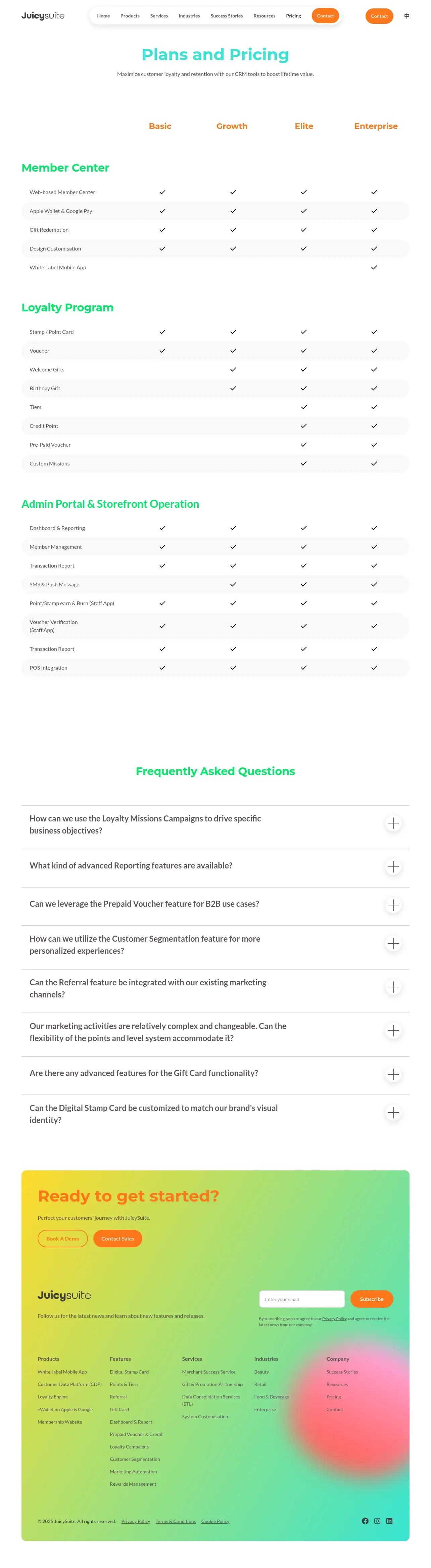Expand the Digital Stamp Card customization FAQ
Viewport: 431px width, 1568px height.
pos(393,1113)
